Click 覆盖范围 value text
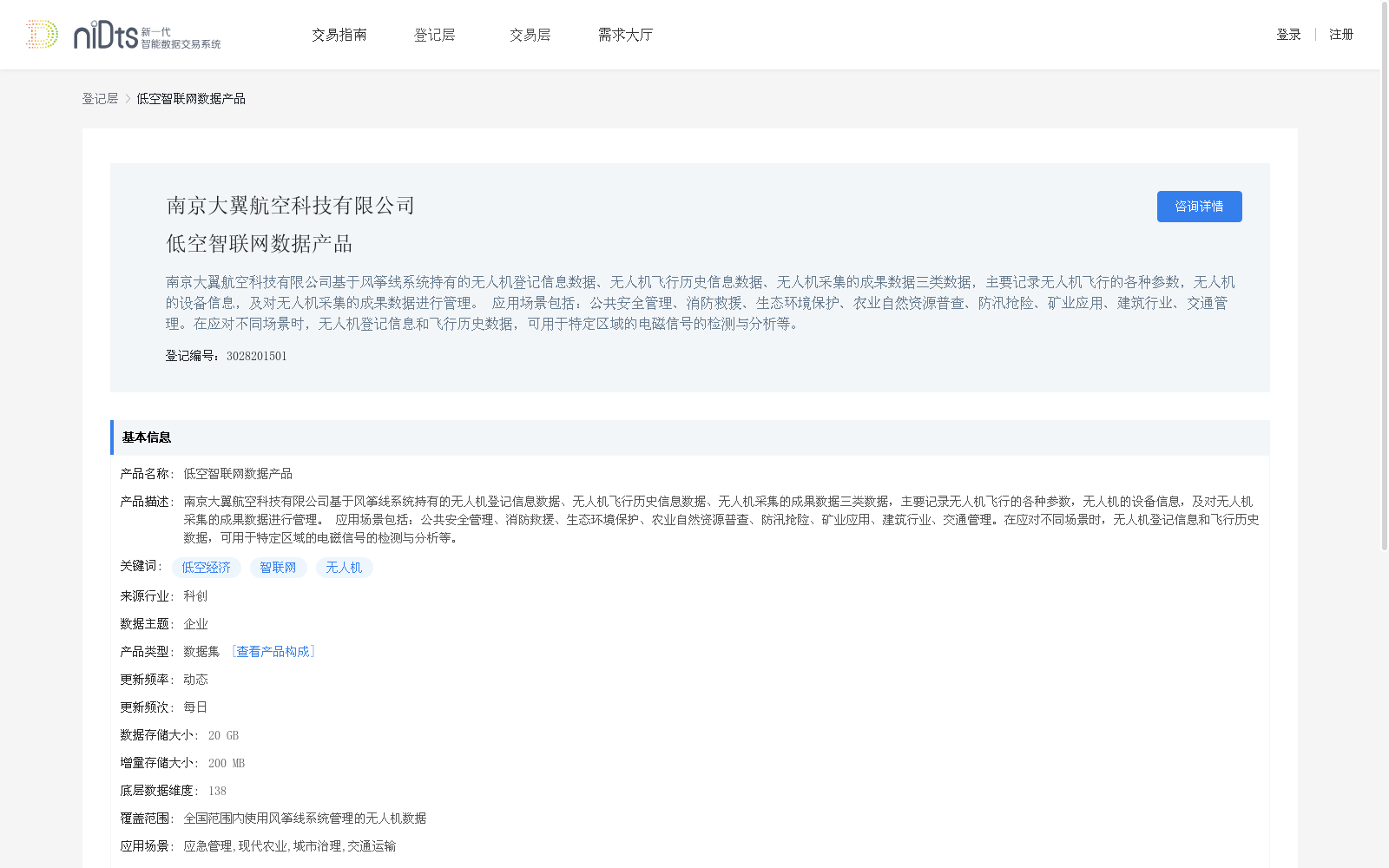Image resolution: width=1389 pixels, height=868 pixels. [x=305, y=819]
